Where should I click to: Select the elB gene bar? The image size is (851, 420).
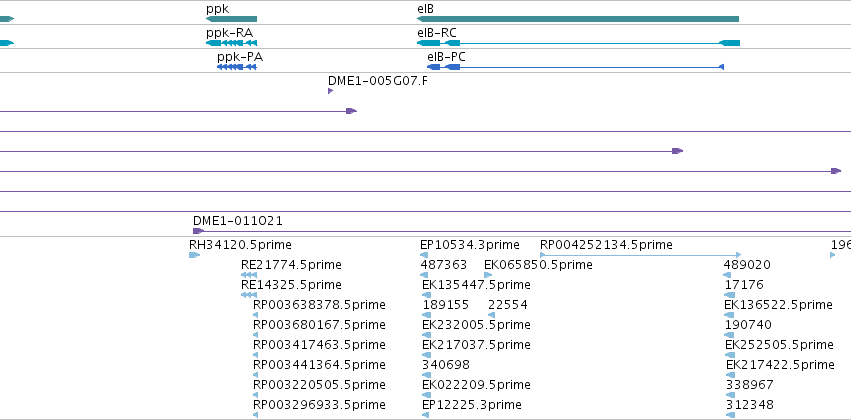tap(577, 19)
